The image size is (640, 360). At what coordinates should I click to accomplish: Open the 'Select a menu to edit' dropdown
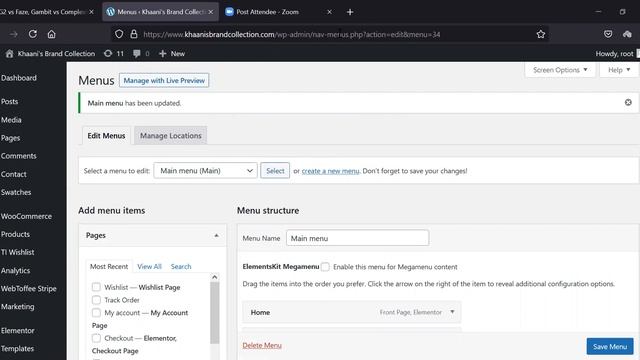(206, 171)
